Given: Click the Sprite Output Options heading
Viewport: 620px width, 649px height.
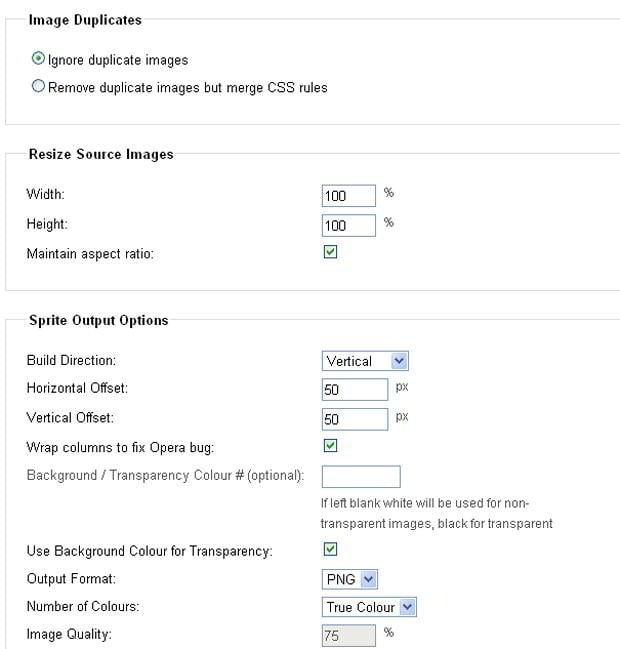Looking at the screenshot, I should click(x=98, y=320).
